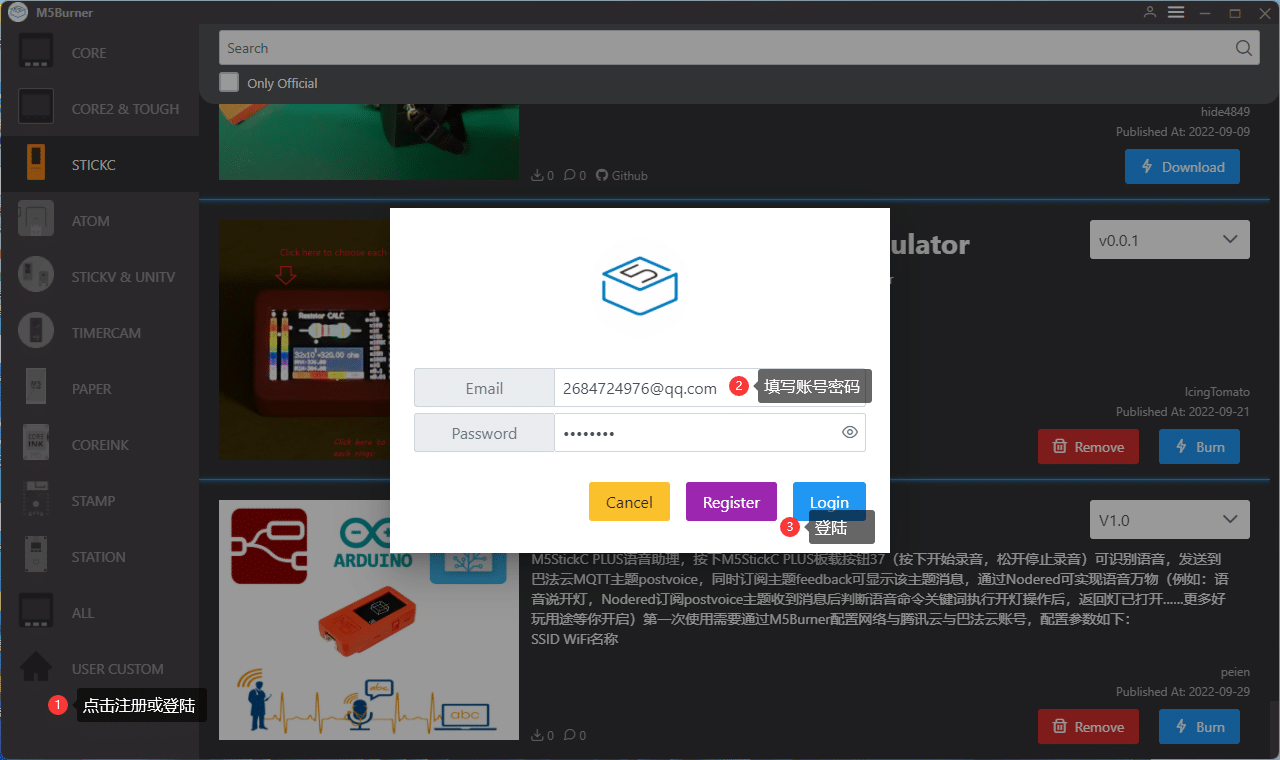This screenshot has height=760, width=1280.
Task: Click the purple Register button
Action: pyautogui.click(x=731, y=502)
